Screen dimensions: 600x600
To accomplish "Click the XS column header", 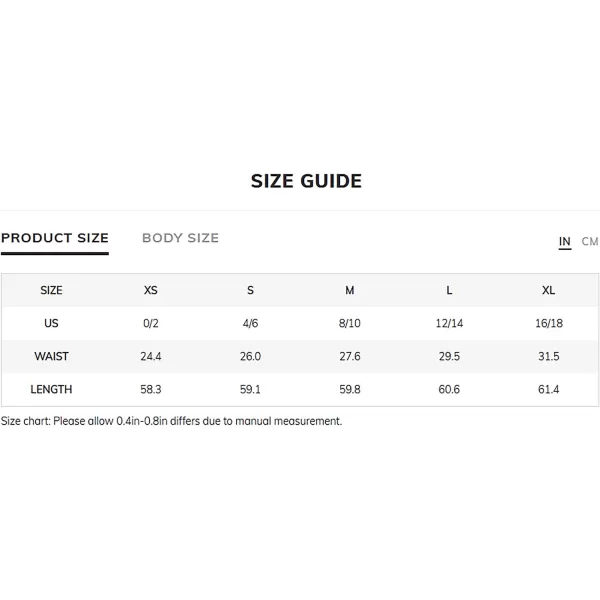I will pyautogui.click(x=151, y=290).
